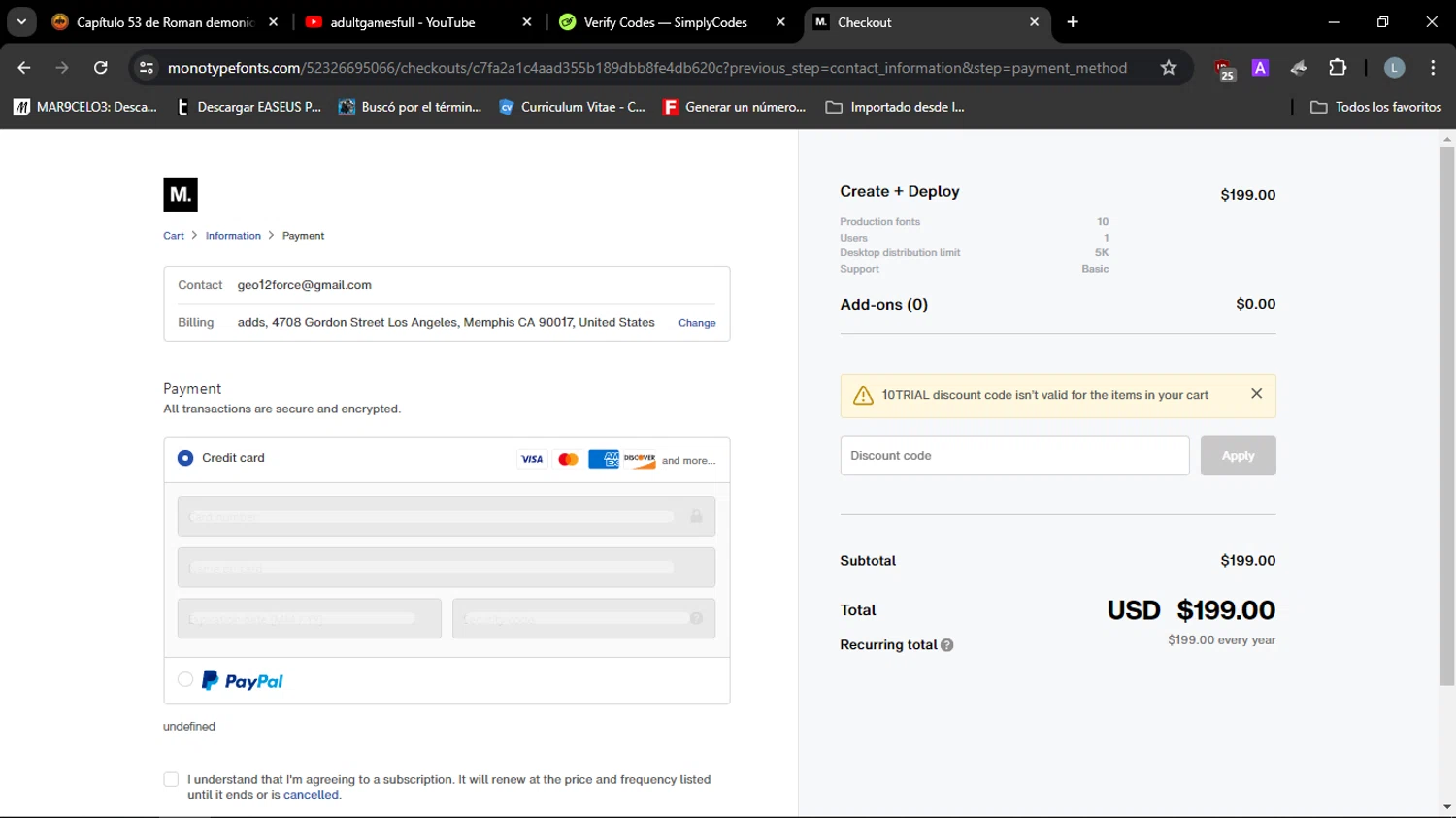Open Chrome three-dot menu

1433,67
